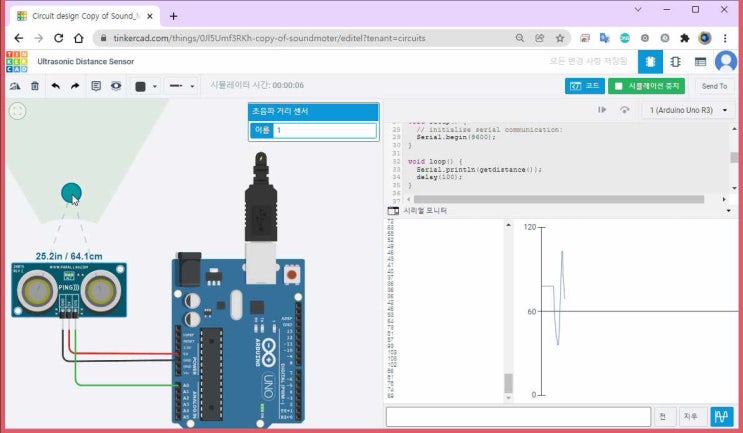Viewport: 743px width, 433px height.
Task: Select the ultrasonic PING sensor component
Action: coord(69,290)
